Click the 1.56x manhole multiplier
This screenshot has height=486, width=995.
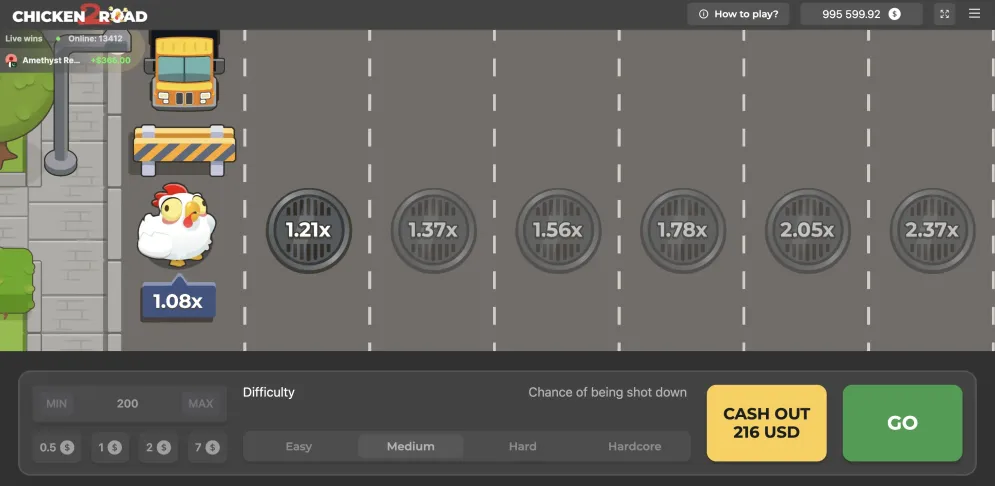pyautogui.click(x=558, y=230)
